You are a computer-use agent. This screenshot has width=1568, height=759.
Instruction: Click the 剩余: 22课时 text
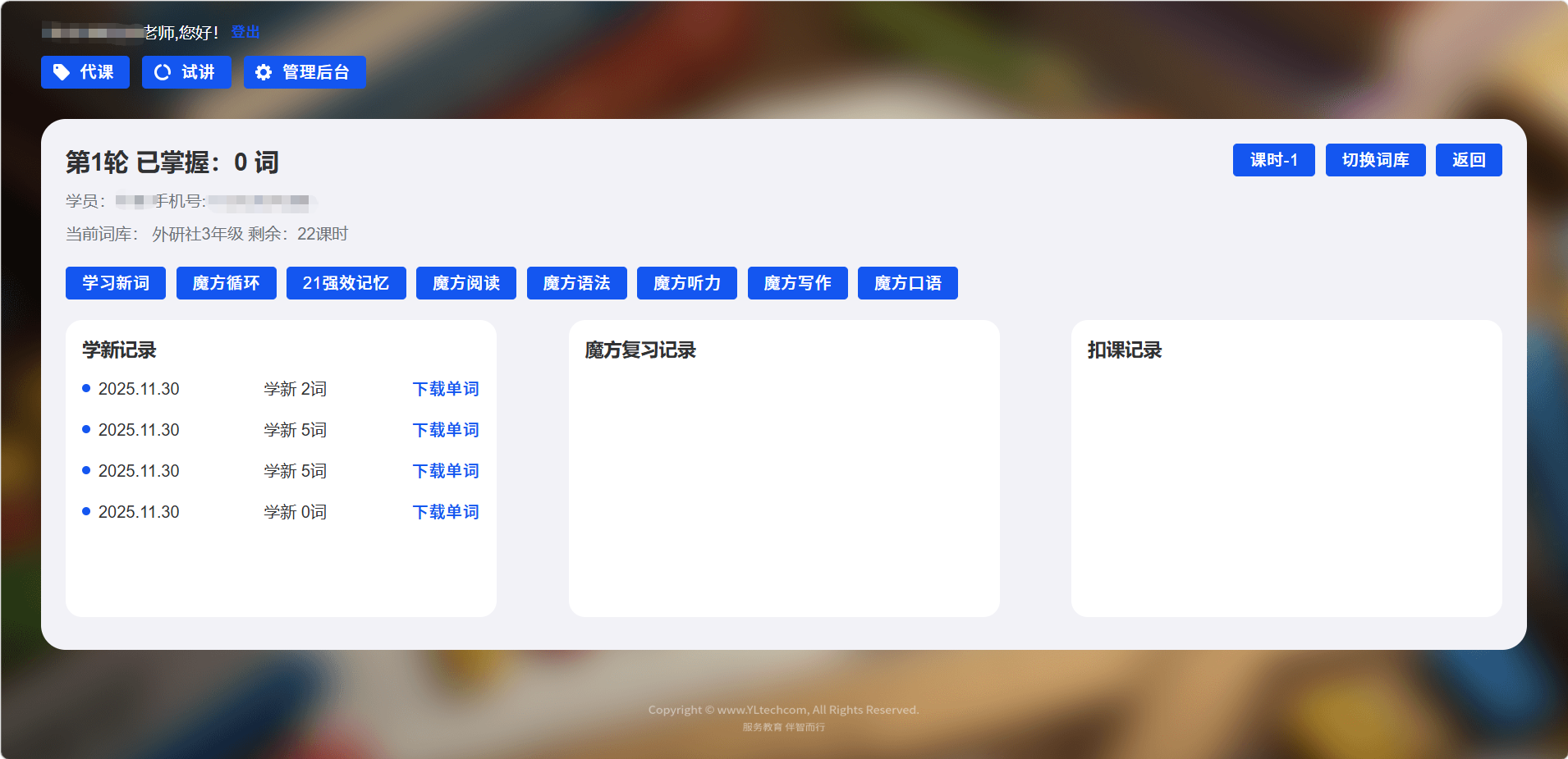click(298, 234)
